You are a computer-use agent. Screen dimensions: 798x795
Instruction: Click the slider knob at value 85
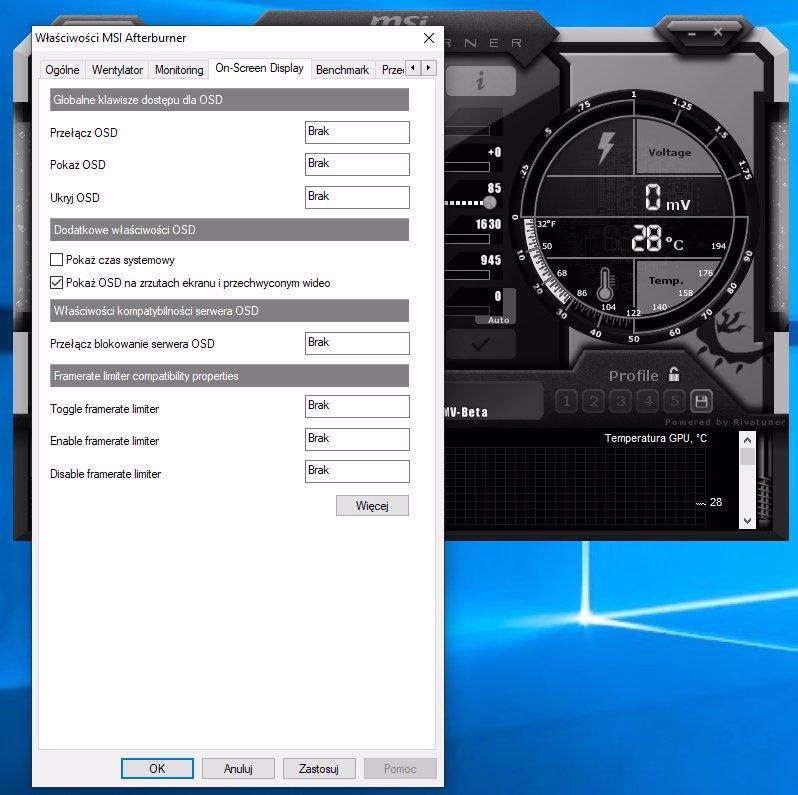tap(490, 201)
